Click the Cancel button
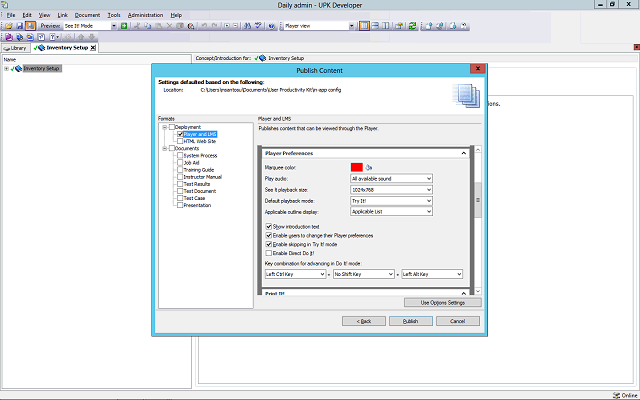This screenshot has width=640, height=400. coord(458,321)
